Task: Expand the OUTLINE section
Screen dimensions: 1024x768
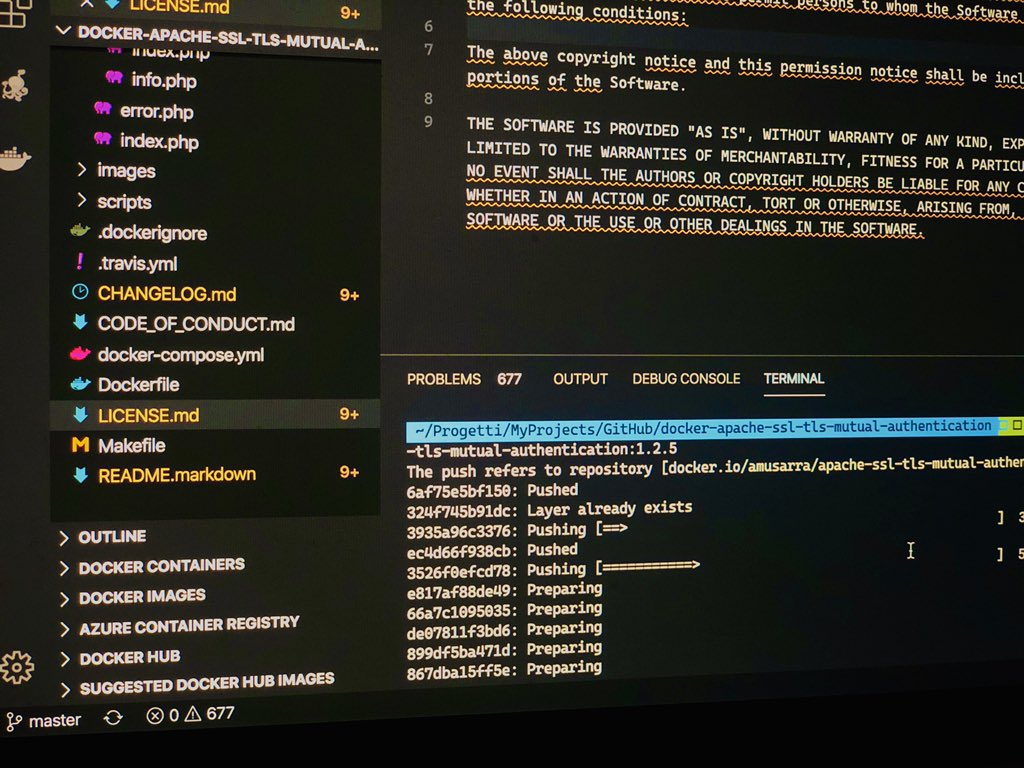Action: pos(64,537)
